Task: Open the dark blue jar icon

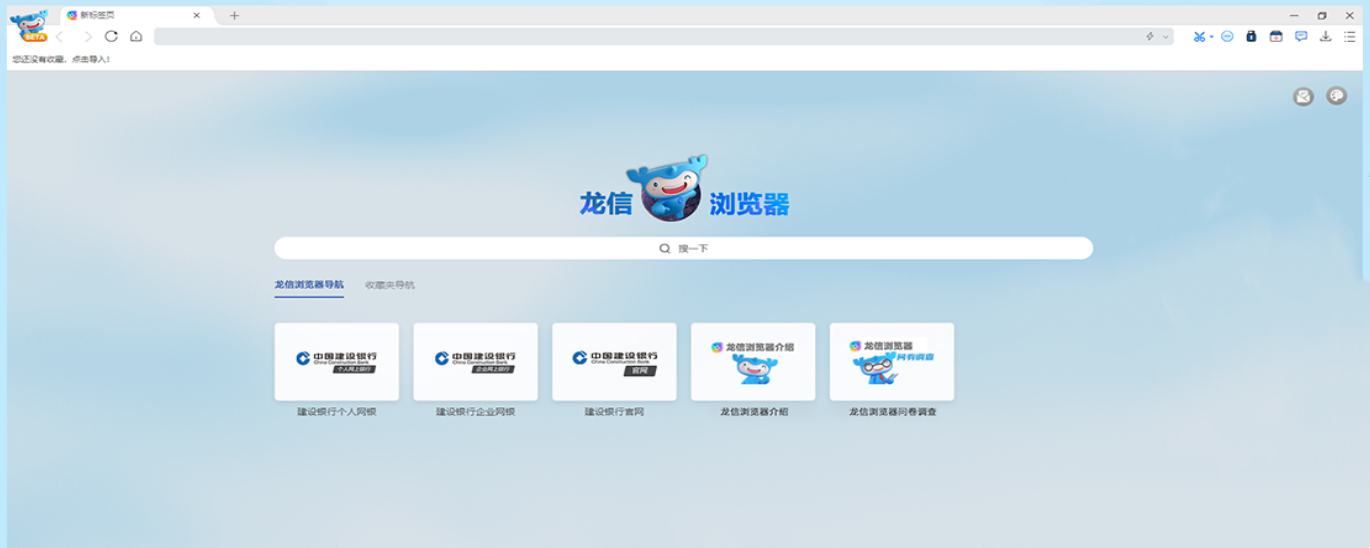Action: pos(1251,36)
